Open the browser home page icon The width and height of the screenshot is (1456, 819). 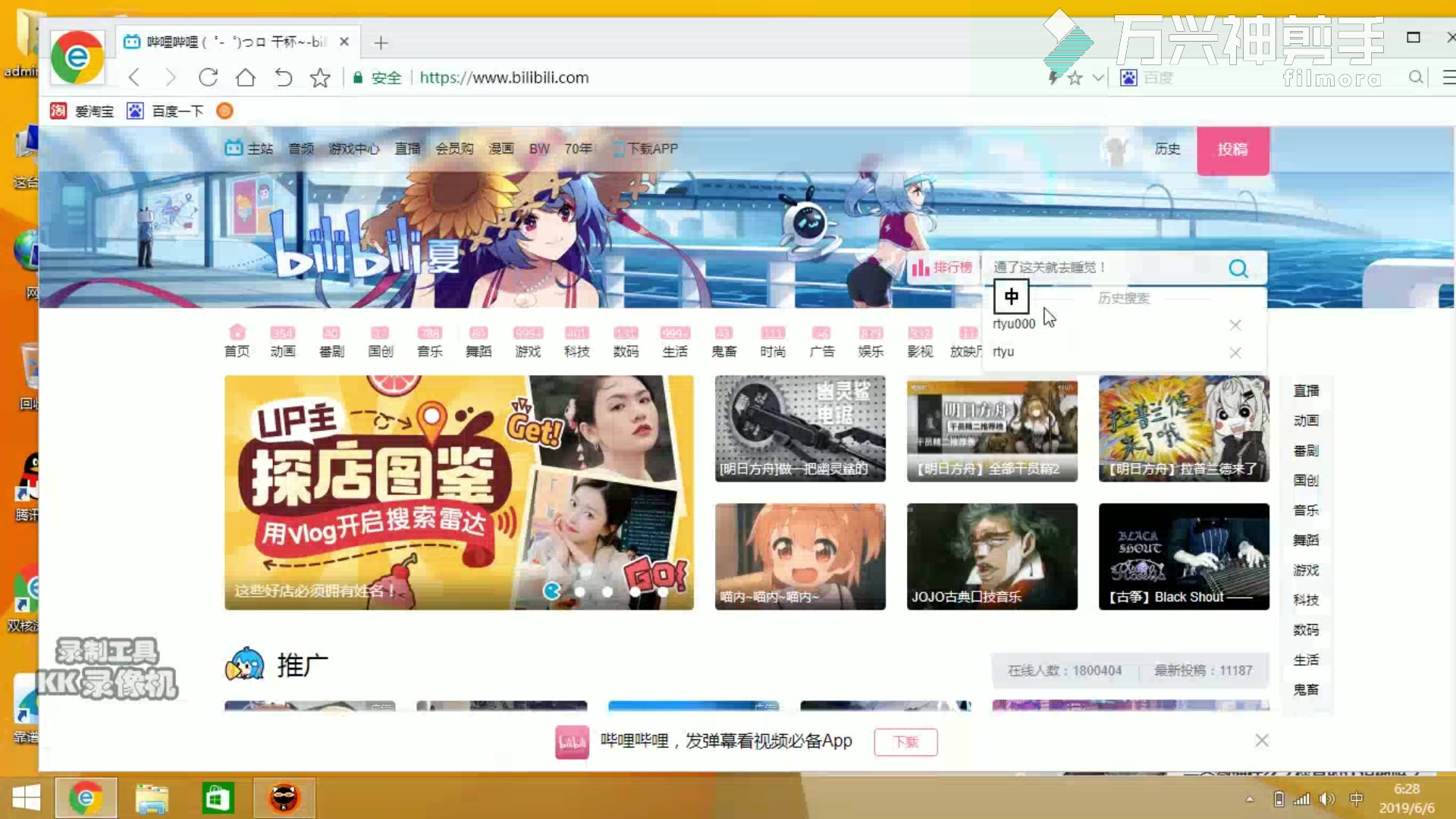click(245, 77)
